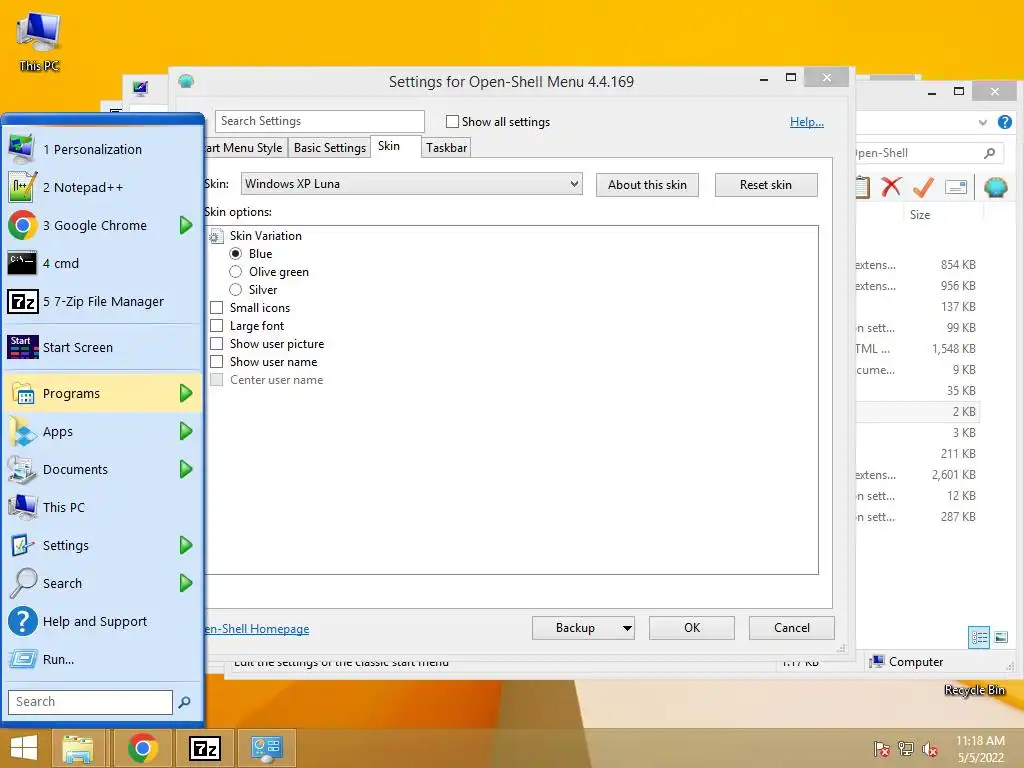The height and width of the screenshot is (768, 1024).
Task: Select the file row sized 2 KB in the background window
Action: tap(918, 411)
